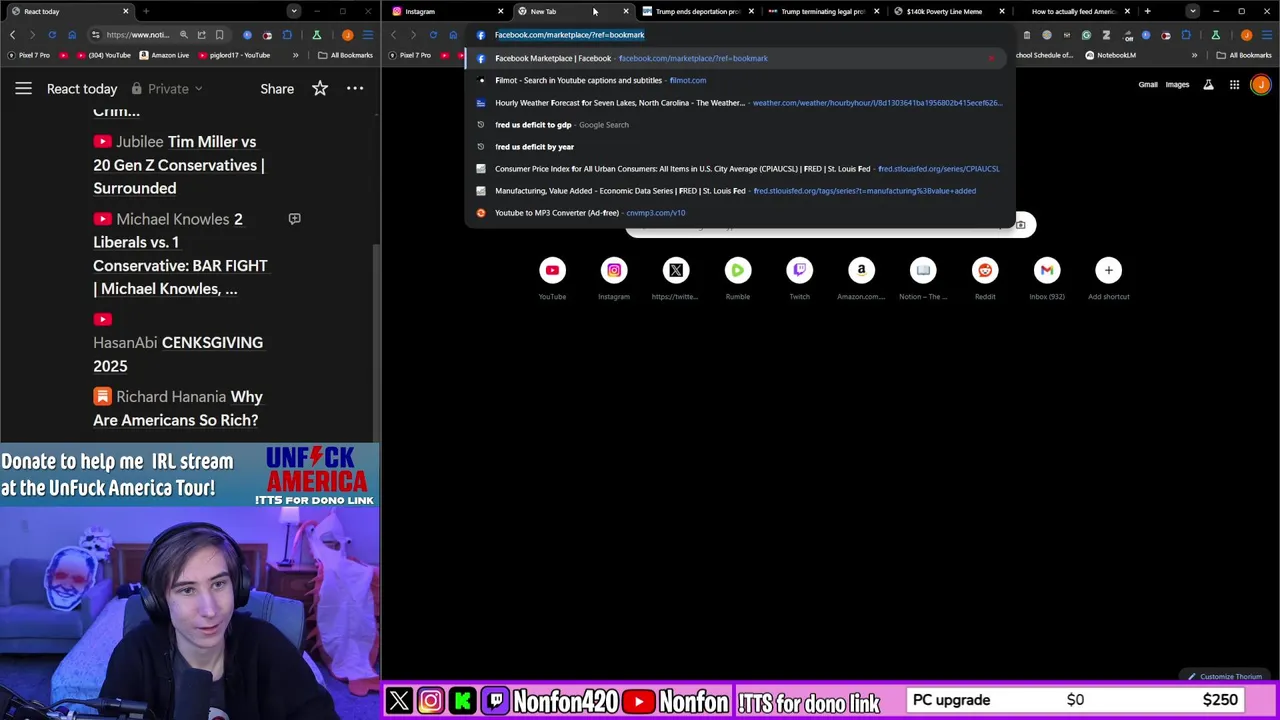Open the Google apps grid icon
1280x720 pixels.
(1235, 85)
